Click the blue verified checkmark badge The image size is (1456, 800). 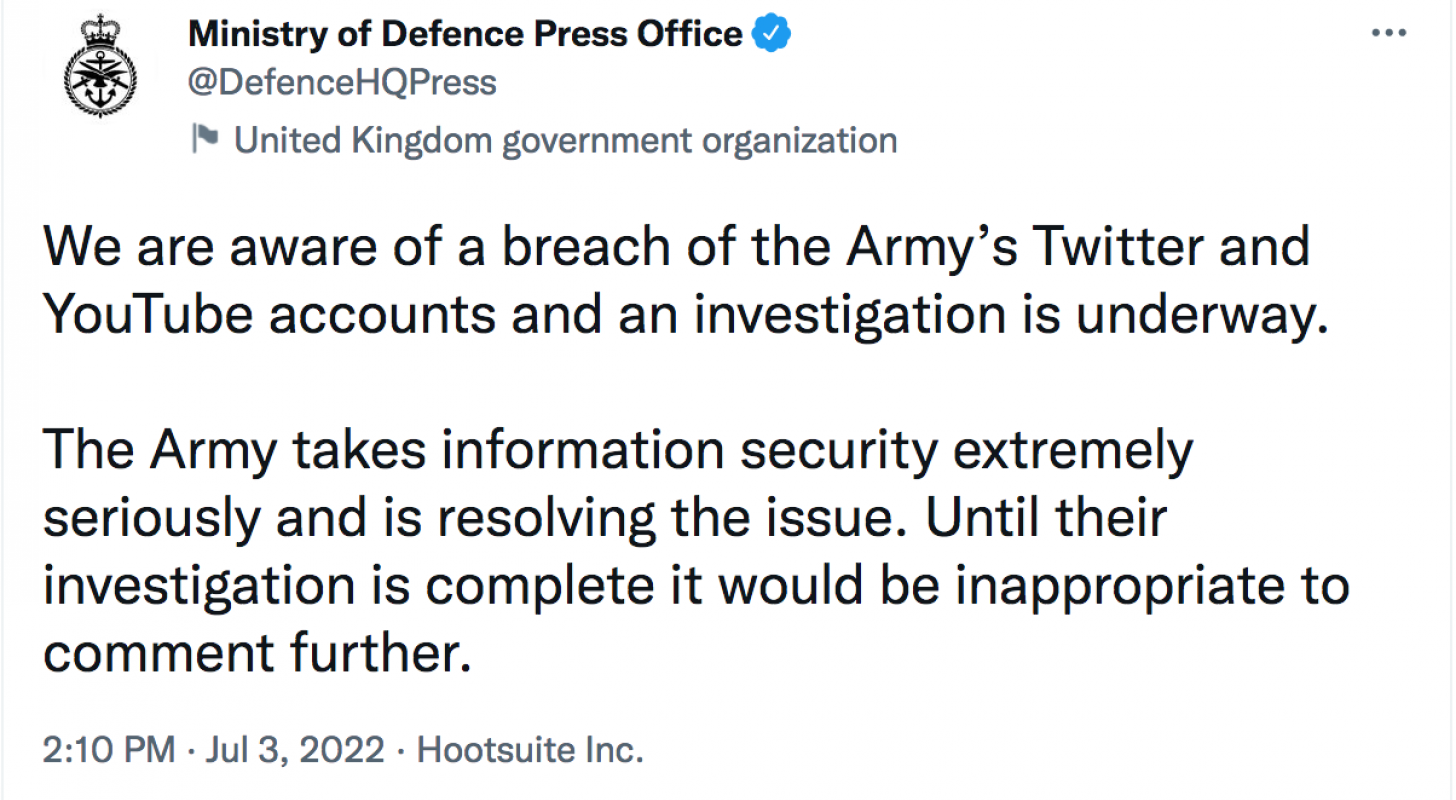(x=771, y=34)
